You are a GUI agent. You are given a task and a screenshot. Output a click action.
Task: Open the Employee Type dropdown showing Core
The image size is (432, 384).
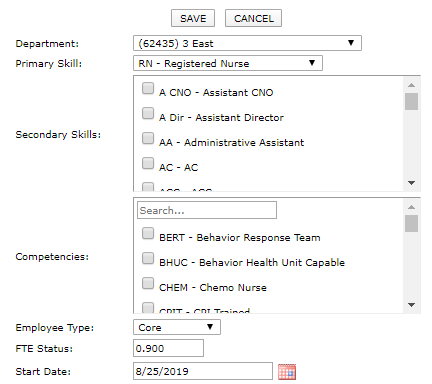click(x=177, y=327)
